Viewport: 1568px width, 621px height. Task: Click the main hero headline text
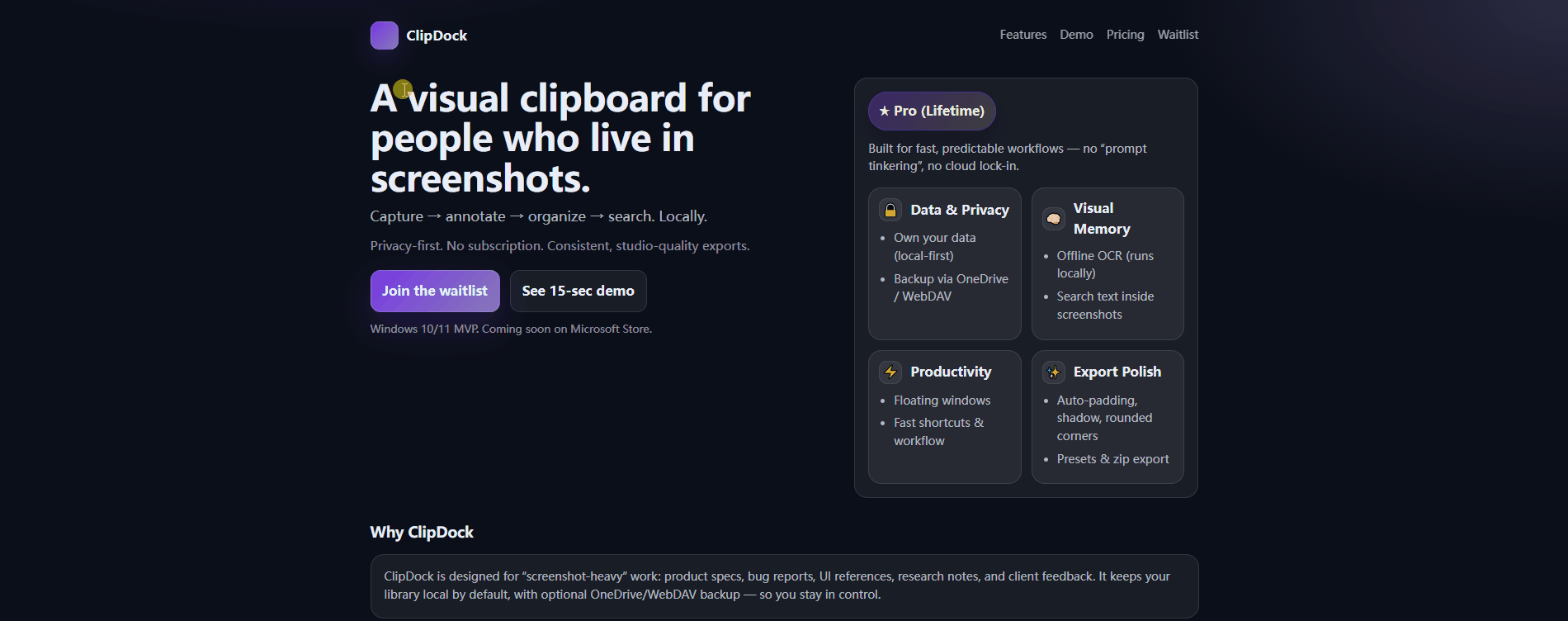[x=560, y=138]
